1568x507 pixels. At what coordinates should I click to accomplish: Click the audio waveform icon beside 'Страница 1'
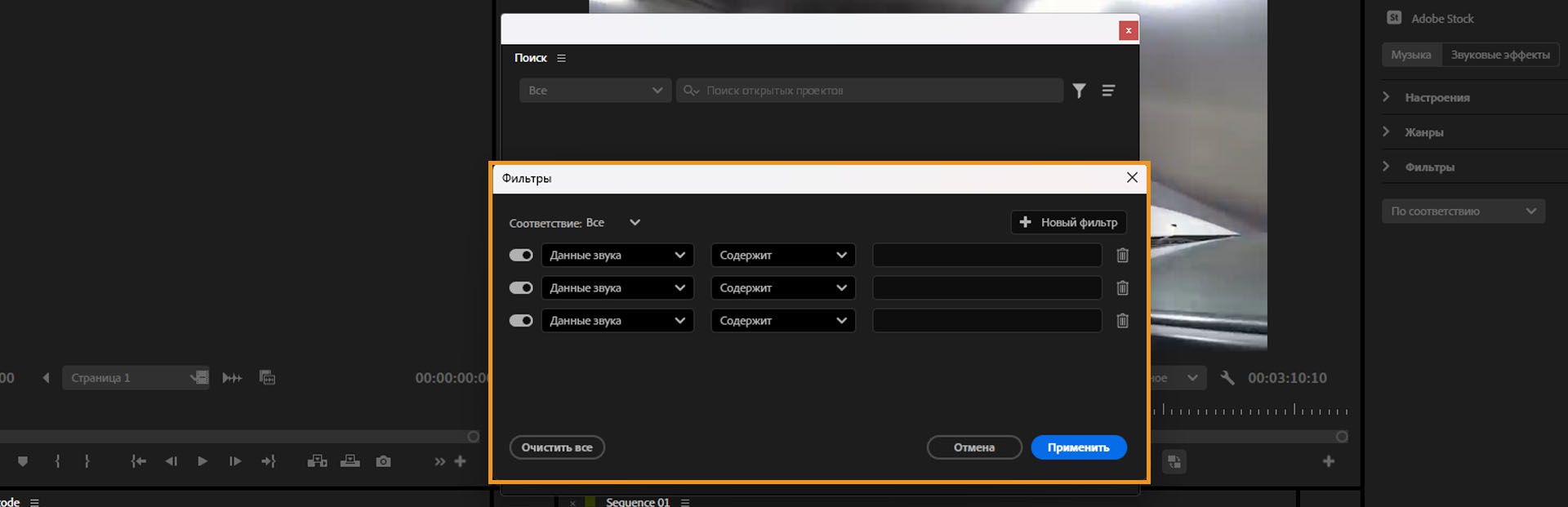[x=232, y=378]
